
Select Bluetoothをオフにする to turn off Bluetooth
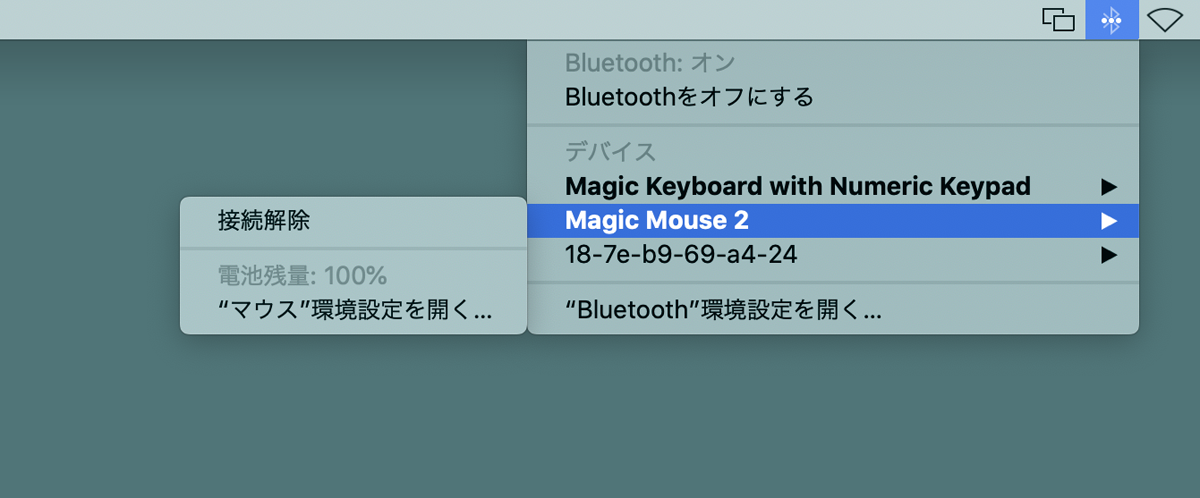click(689, 97)
